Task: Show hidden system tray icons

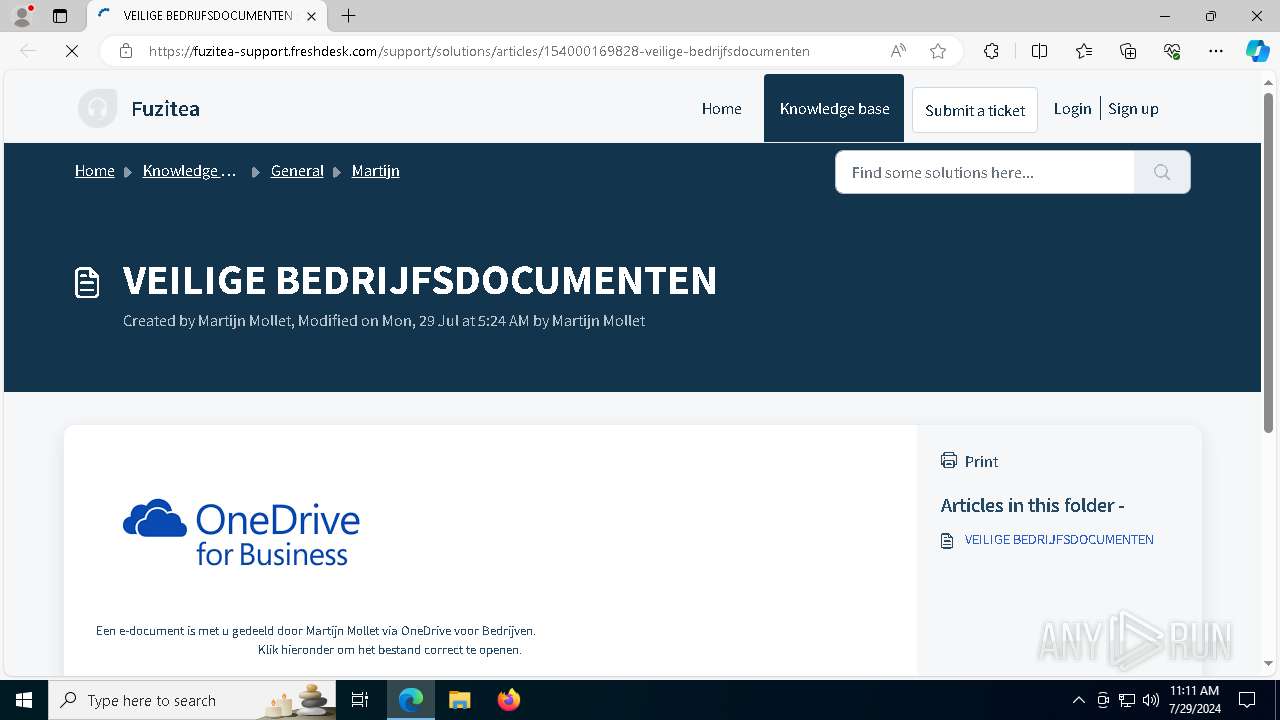Action: point(1078,700)
